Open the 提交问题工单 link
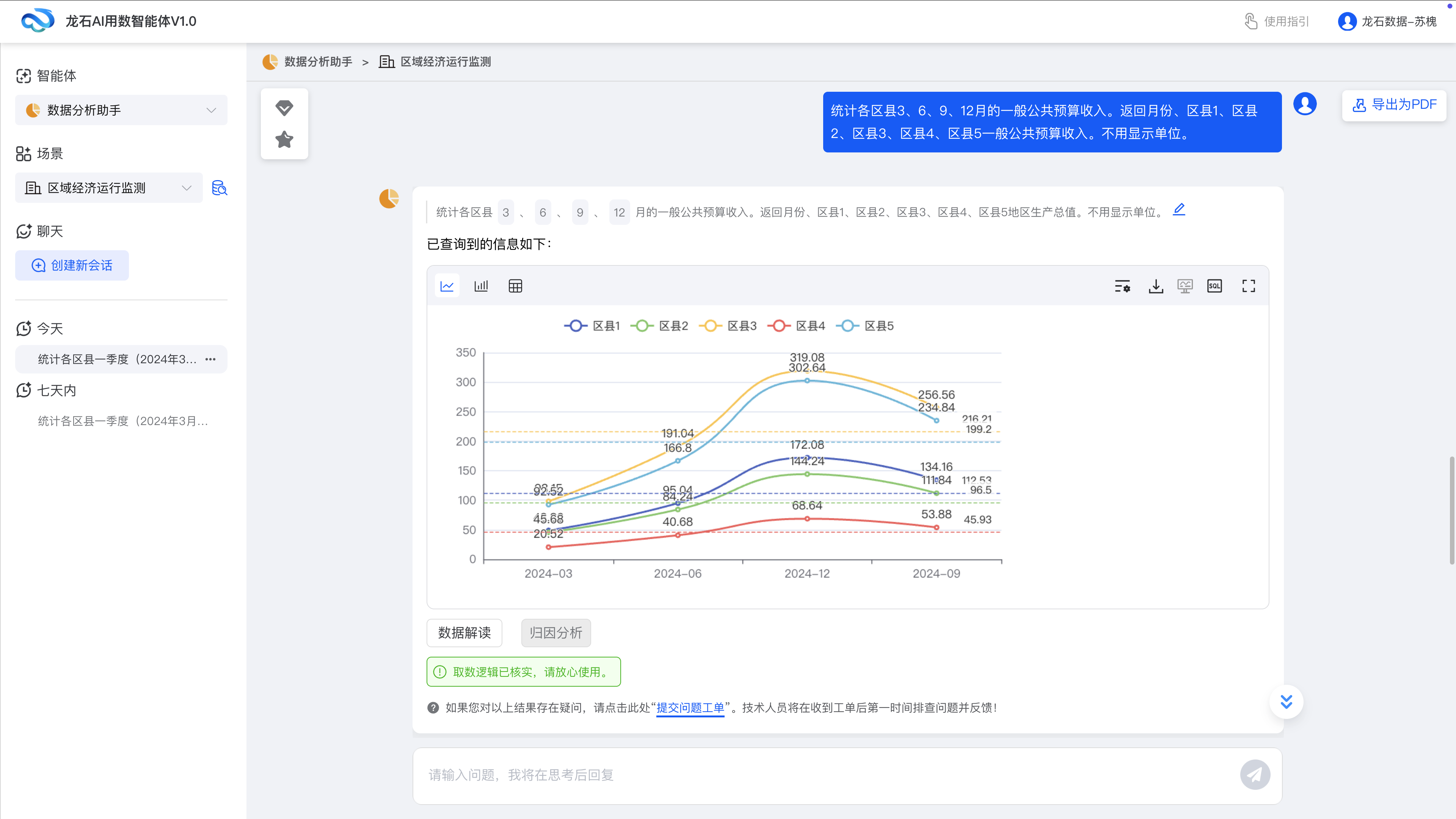The width and height of the screenshot is (1456, 819). (x=690, y=708)
